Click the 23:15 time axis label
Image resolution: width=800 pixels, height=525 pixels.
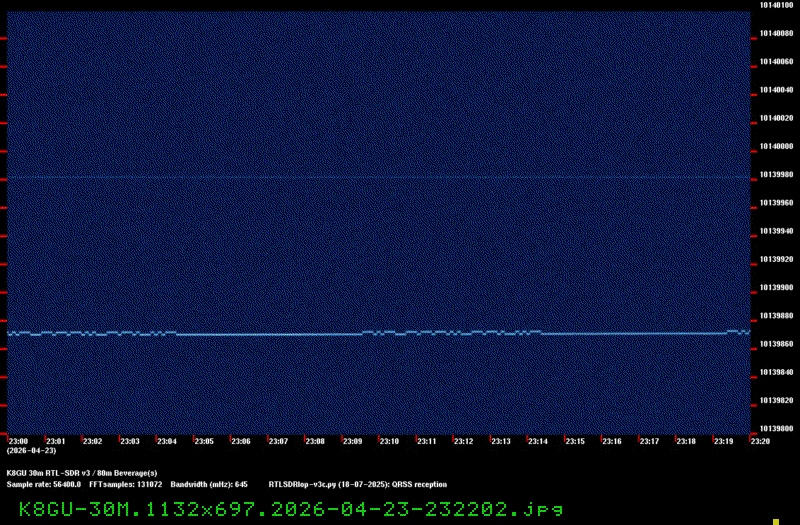[575, 441]
